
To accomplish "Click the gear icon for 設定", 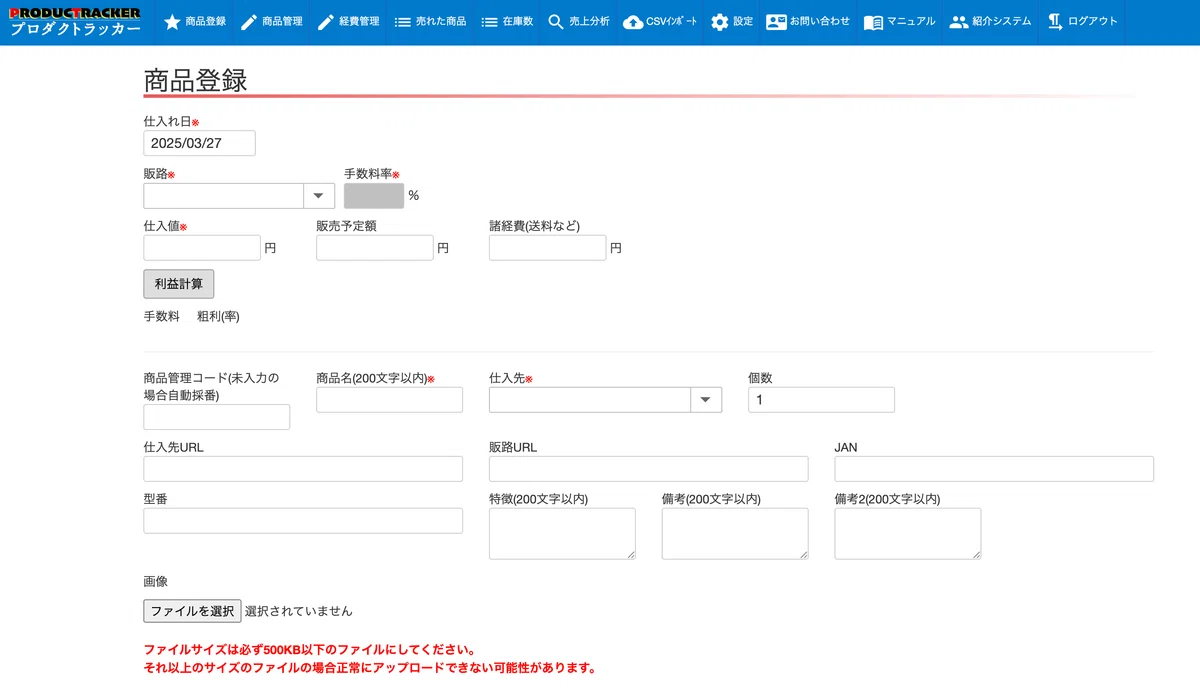I will click(720, 22).
